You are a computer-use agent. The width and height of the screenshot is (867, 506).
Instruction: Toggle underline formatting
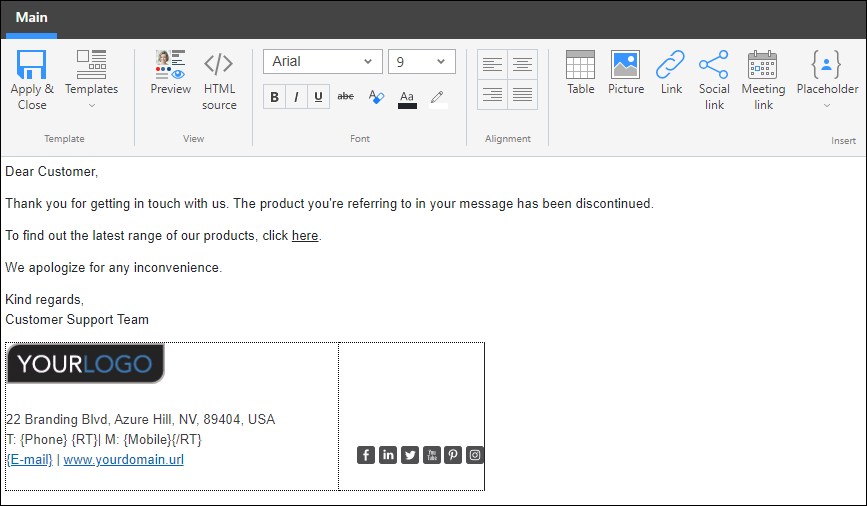click(318, 97)
